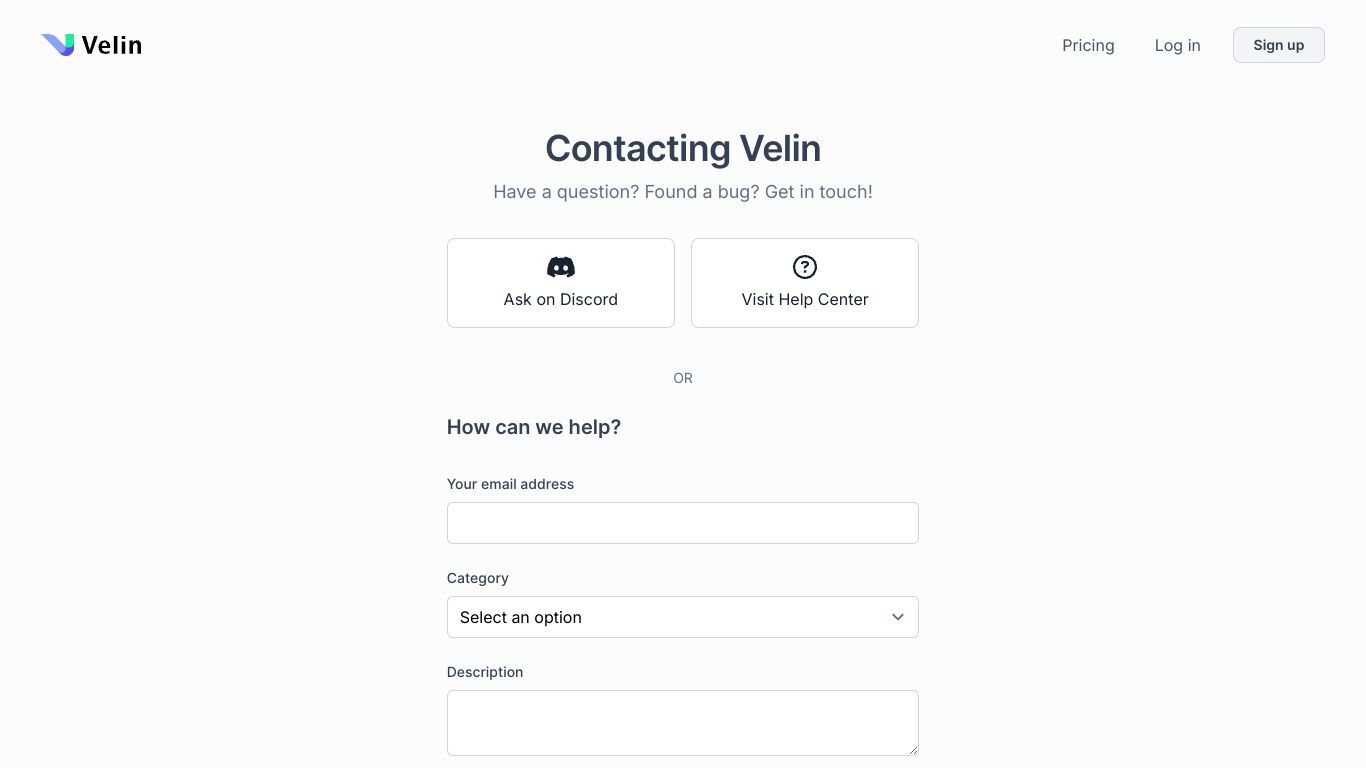
Task: Click the Contacting Velin heading
Action: [683, 148]
